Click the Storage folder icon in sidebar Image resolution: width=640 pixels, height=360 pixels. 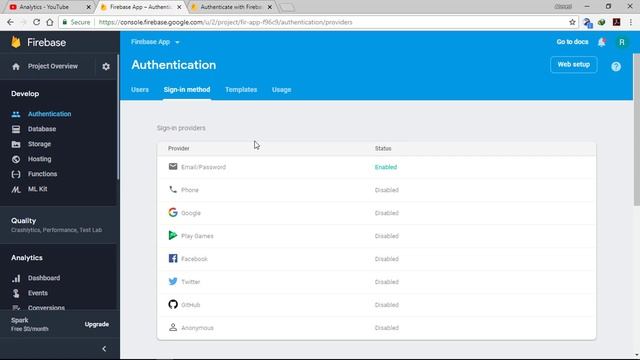click(x=16, y=144)
